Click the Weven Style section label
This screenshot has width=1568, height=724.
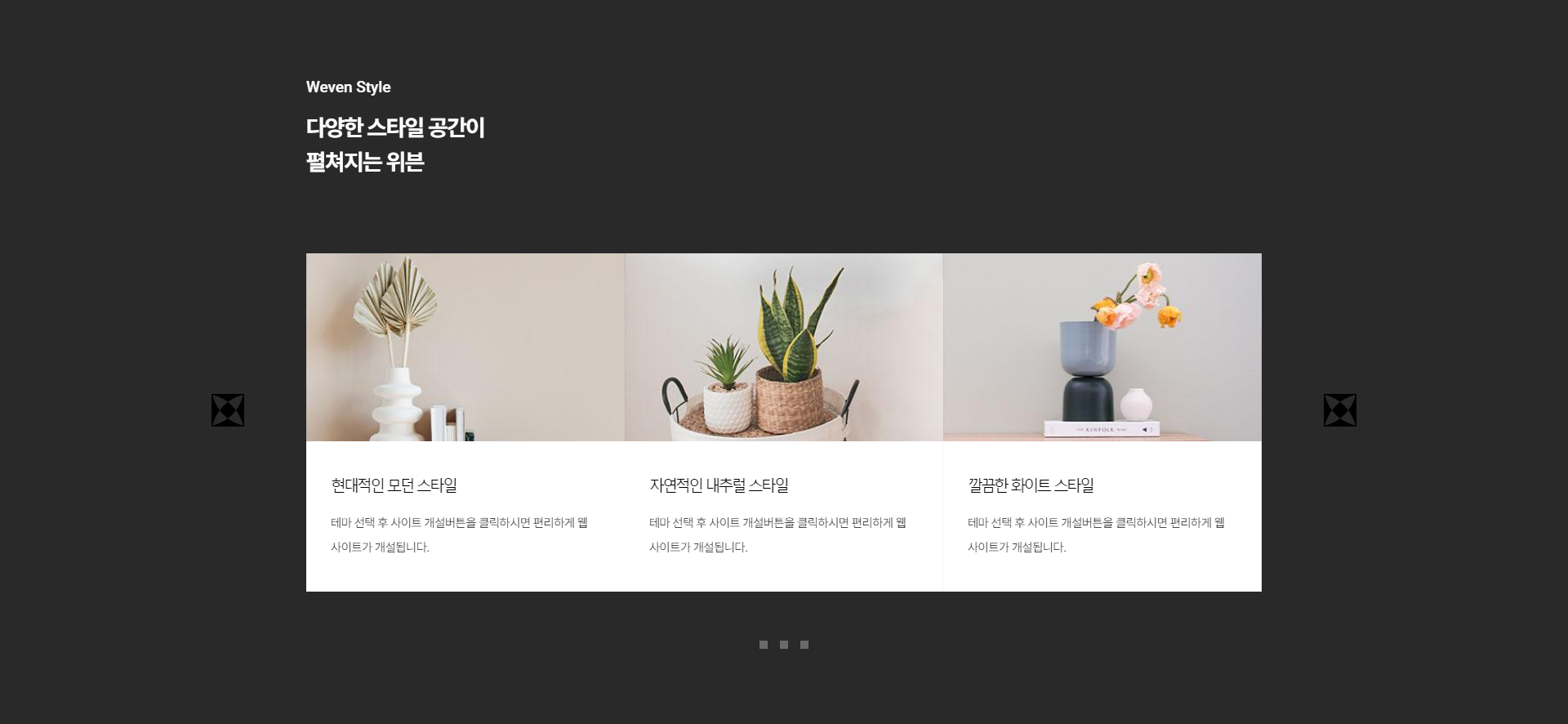[x=349, y=87]
